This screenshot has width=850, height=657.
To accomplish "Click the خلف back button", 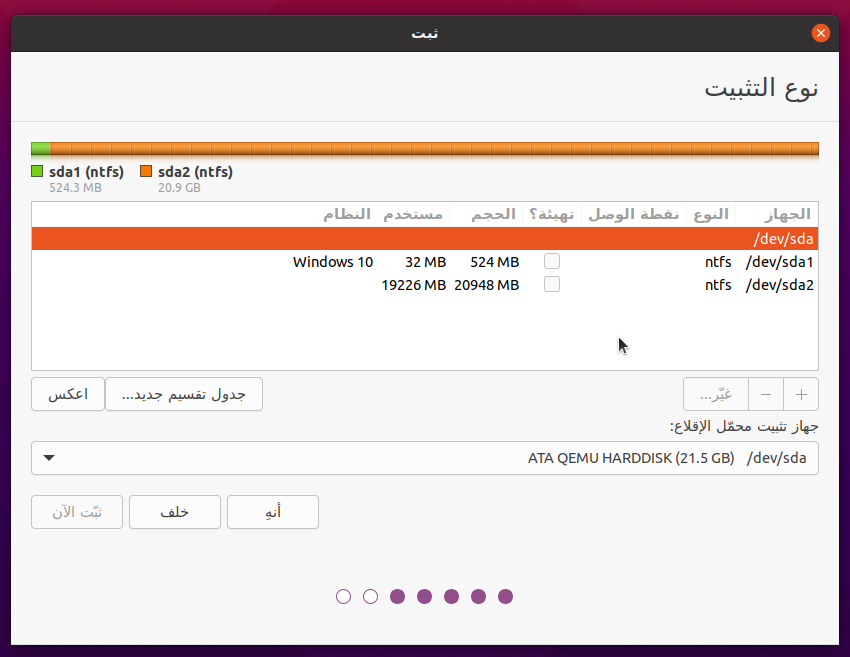I will pos(174,512).
